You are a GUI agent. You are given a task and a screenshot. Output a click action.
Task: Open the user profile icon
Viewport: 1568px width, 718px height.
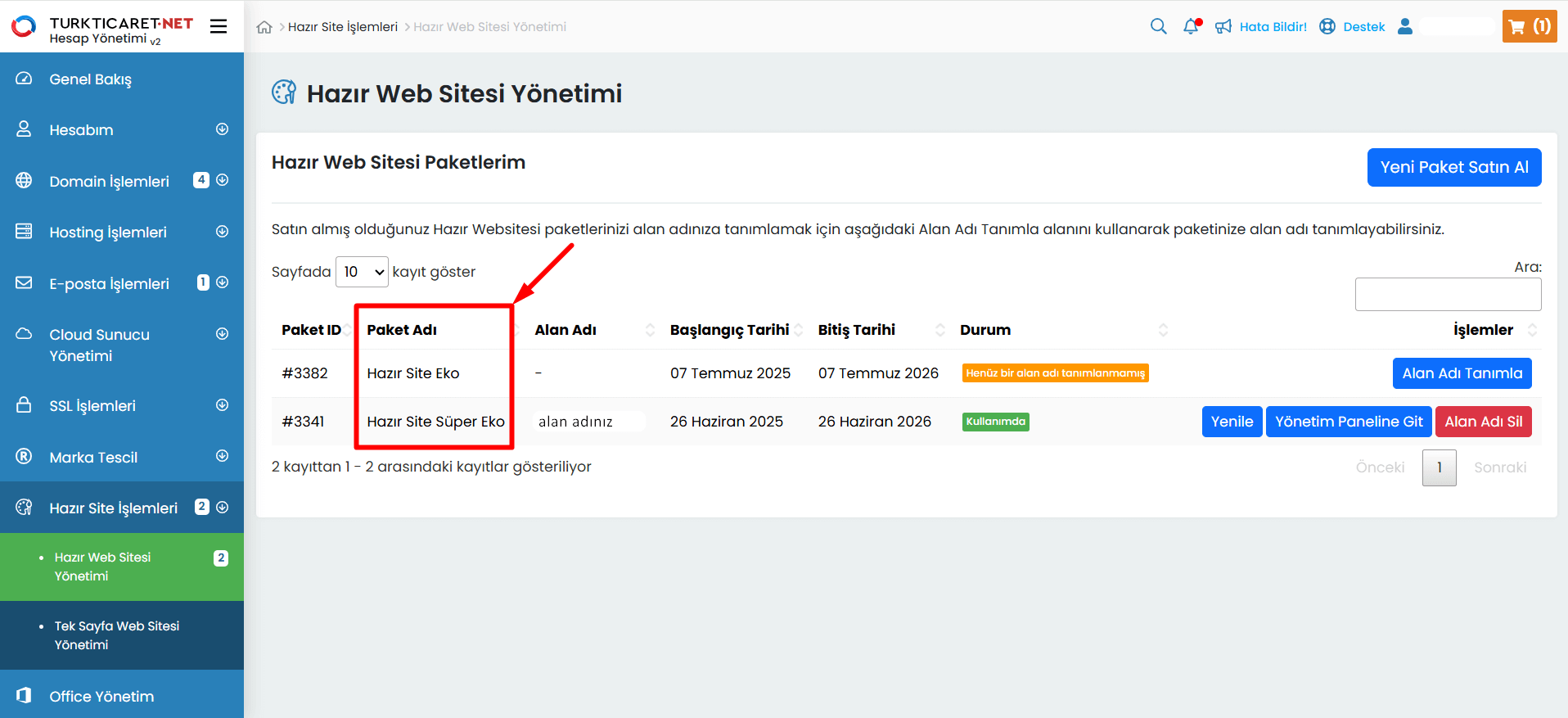pyautogui.click(x=1405, y=26)
